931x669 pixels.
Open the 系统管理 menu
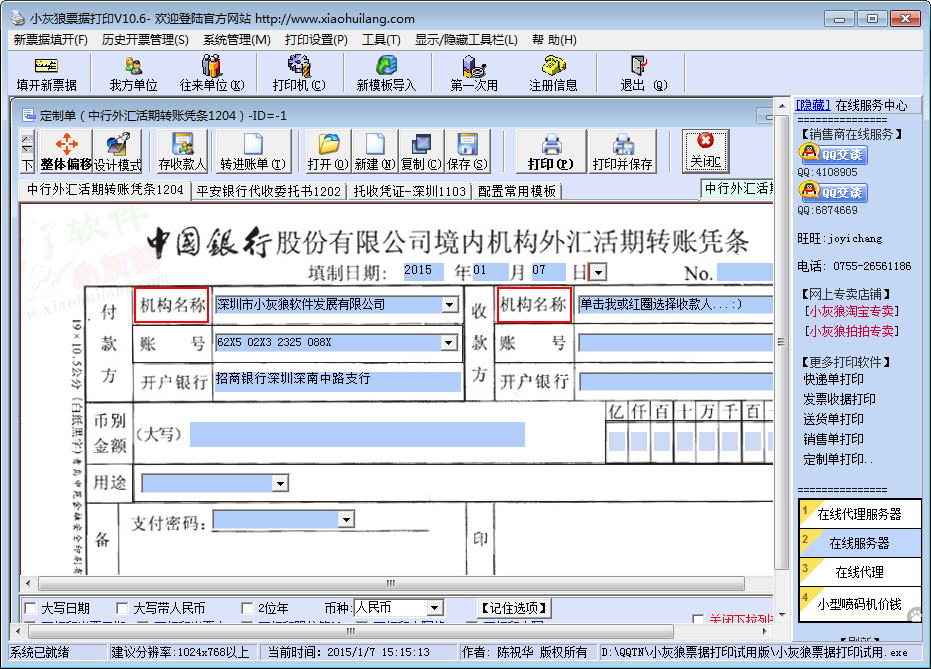(x=236, y=39)
